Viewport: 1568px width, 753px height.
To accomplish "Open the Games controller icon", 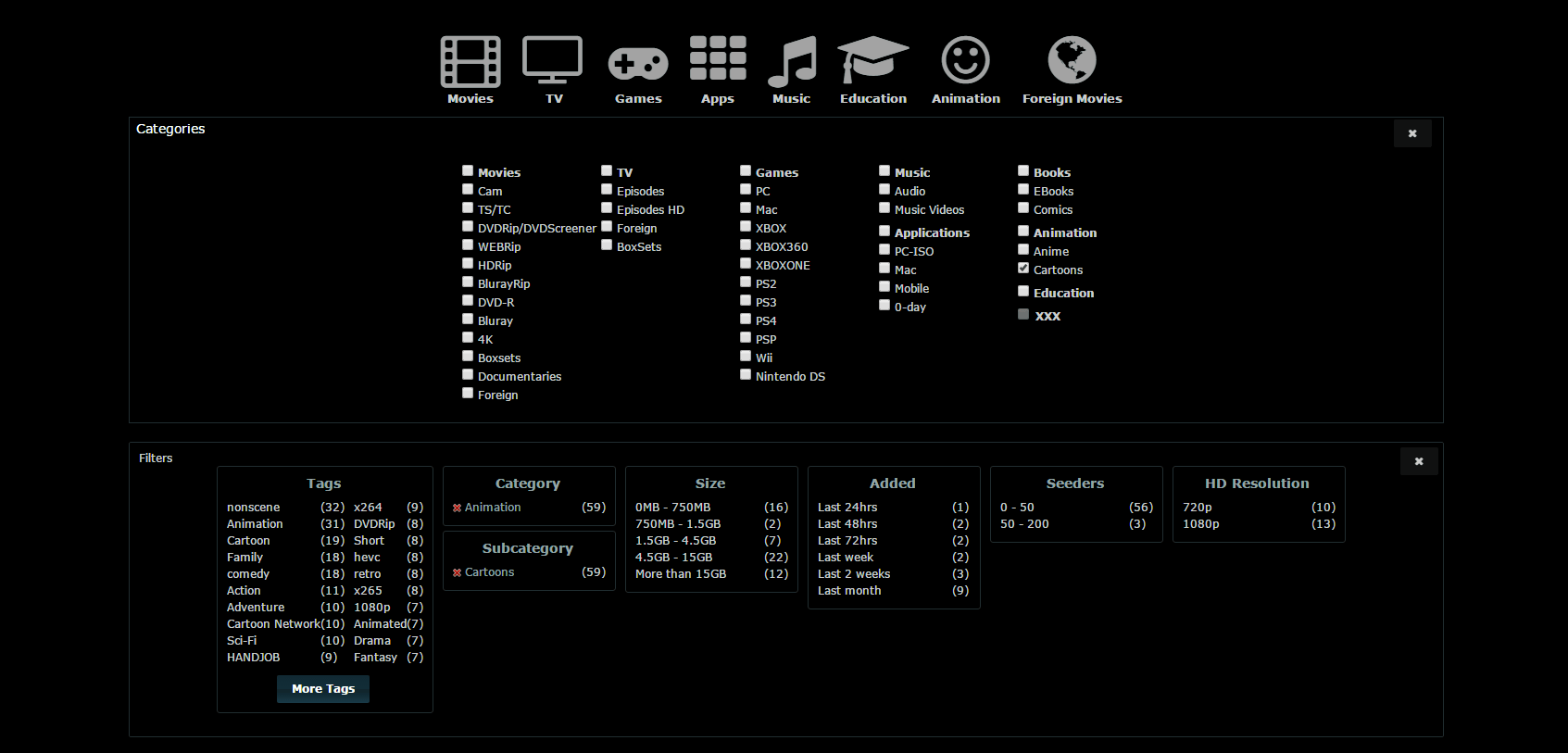I will click(x=638, y=64).
